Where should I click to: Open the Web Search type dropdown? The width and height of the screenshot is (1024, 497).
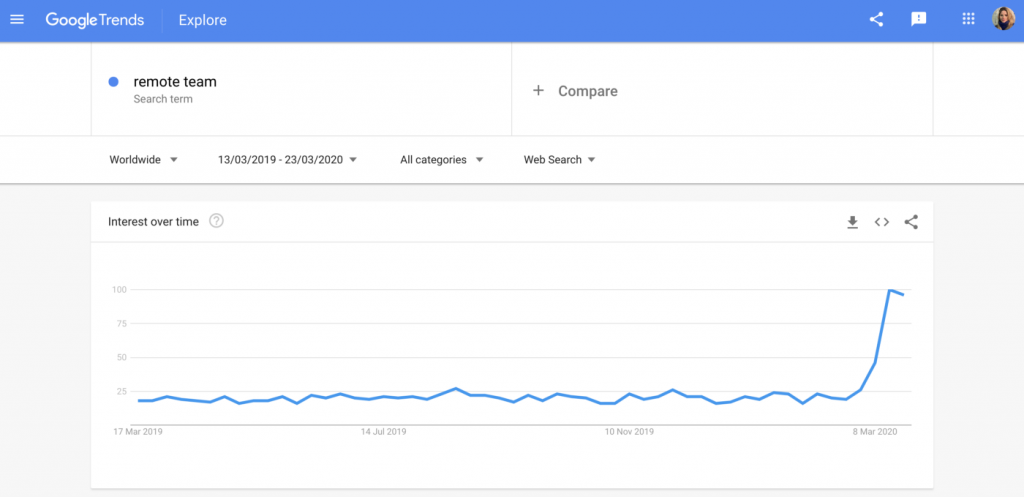pyautogui.click(x=559, y=160)
